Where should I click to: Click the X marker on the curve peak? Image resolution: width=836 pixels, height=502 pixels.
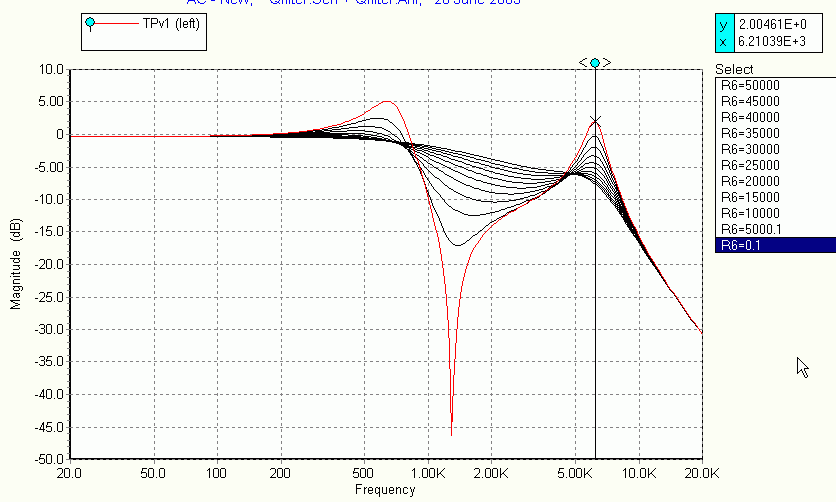click(596, 121)
